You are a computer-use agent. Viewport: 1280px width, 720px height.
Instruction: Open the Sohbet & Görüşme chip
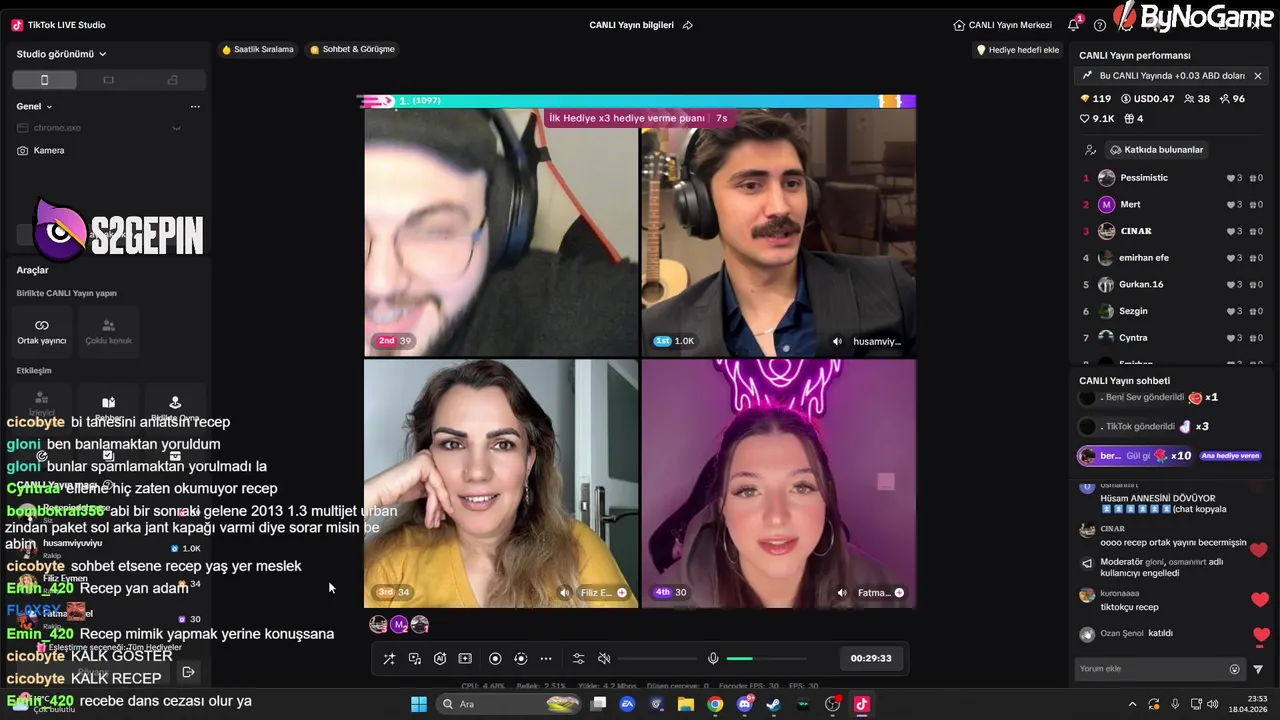[352, 49]
